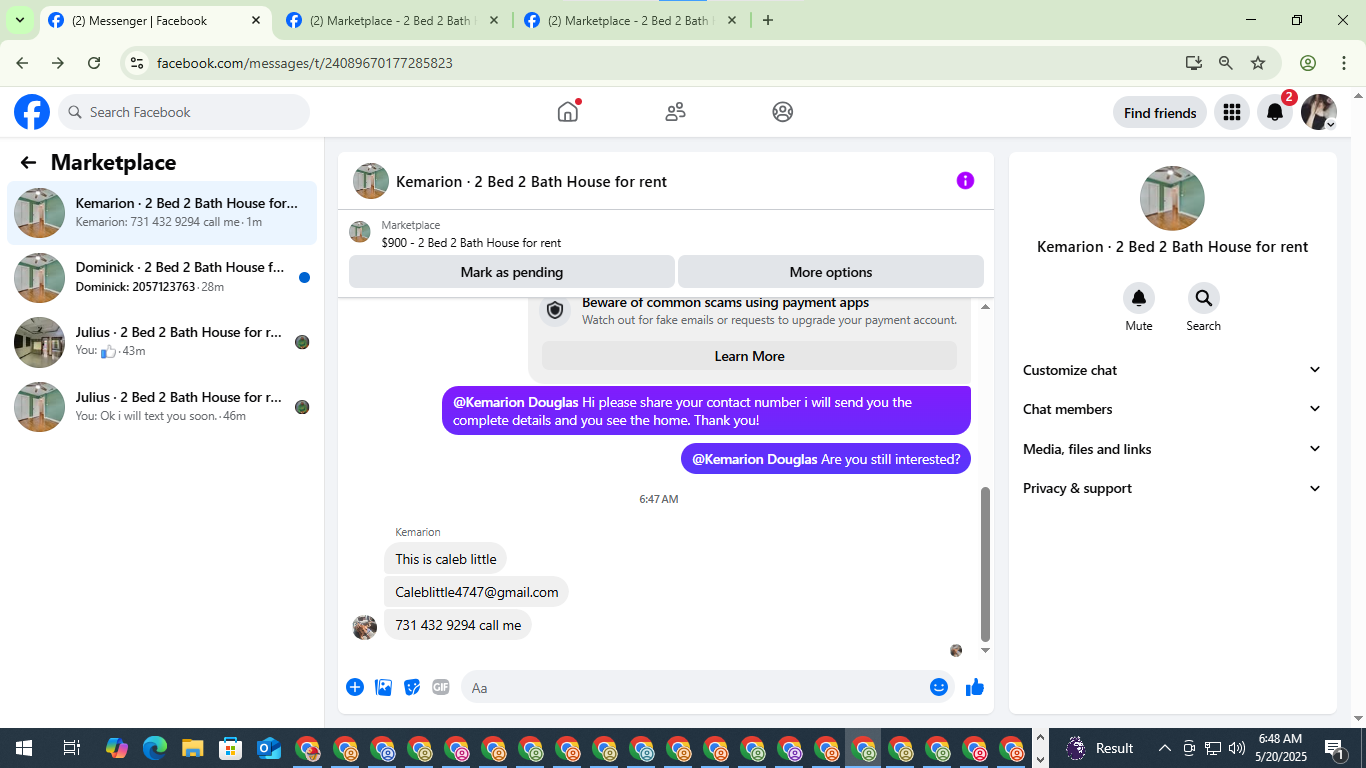This screenshot has width=1366, height=768.
Task: Reload the page in Chrome
Action: click(x=94, y=63)
